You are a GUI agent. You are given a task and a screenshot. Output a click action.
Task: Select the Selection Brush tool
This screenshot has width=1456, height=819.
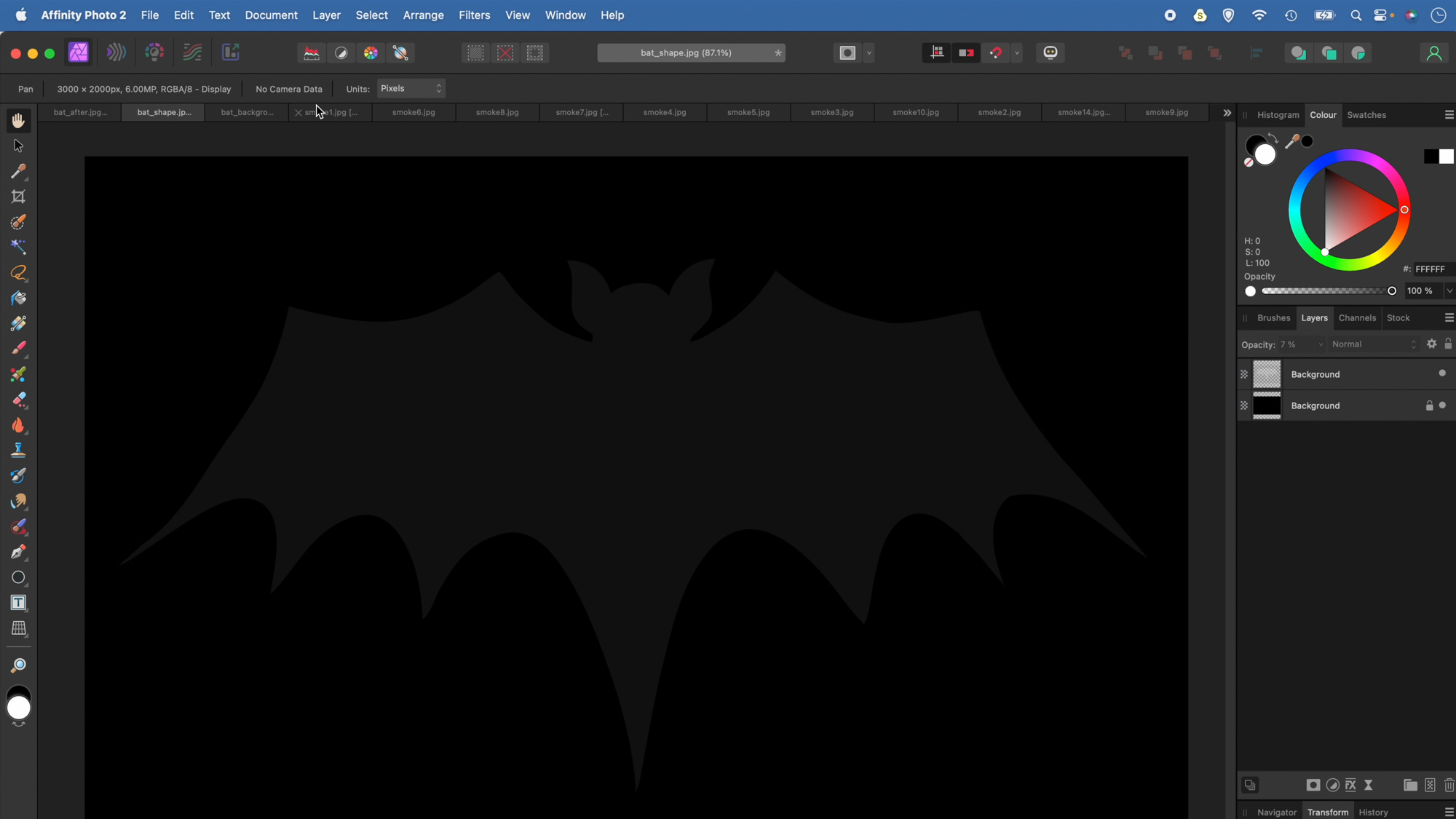point(18,222)
